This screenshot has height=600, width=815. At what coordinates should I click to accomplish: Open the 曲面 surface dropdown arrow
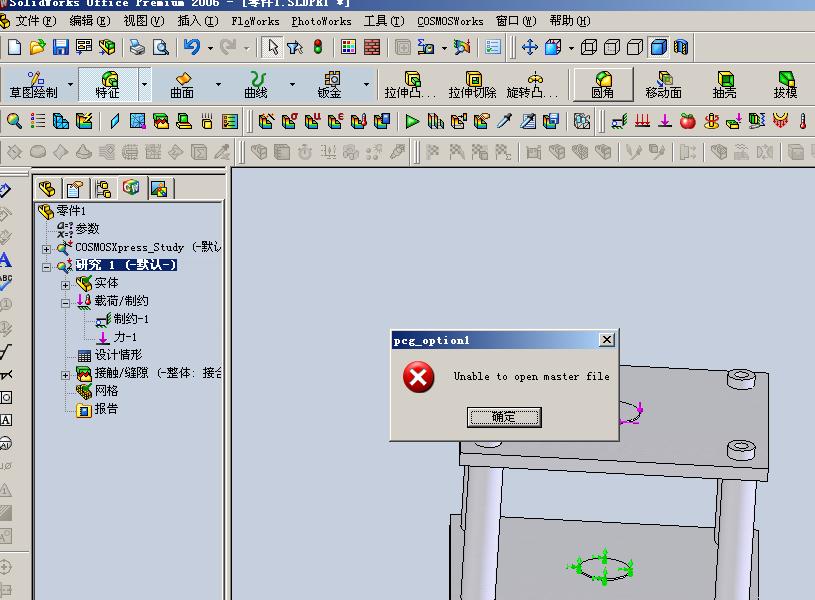pos(218,84)
